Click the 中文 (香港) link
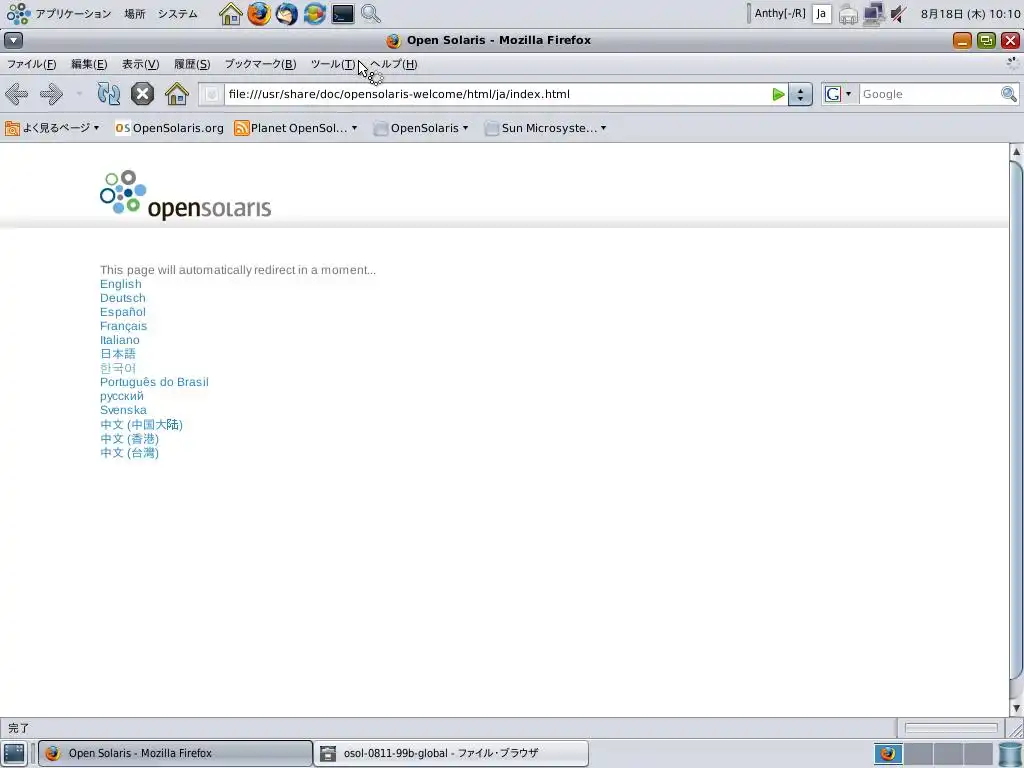The width and height of the screenshot is (1024, 768). [129, 439]
